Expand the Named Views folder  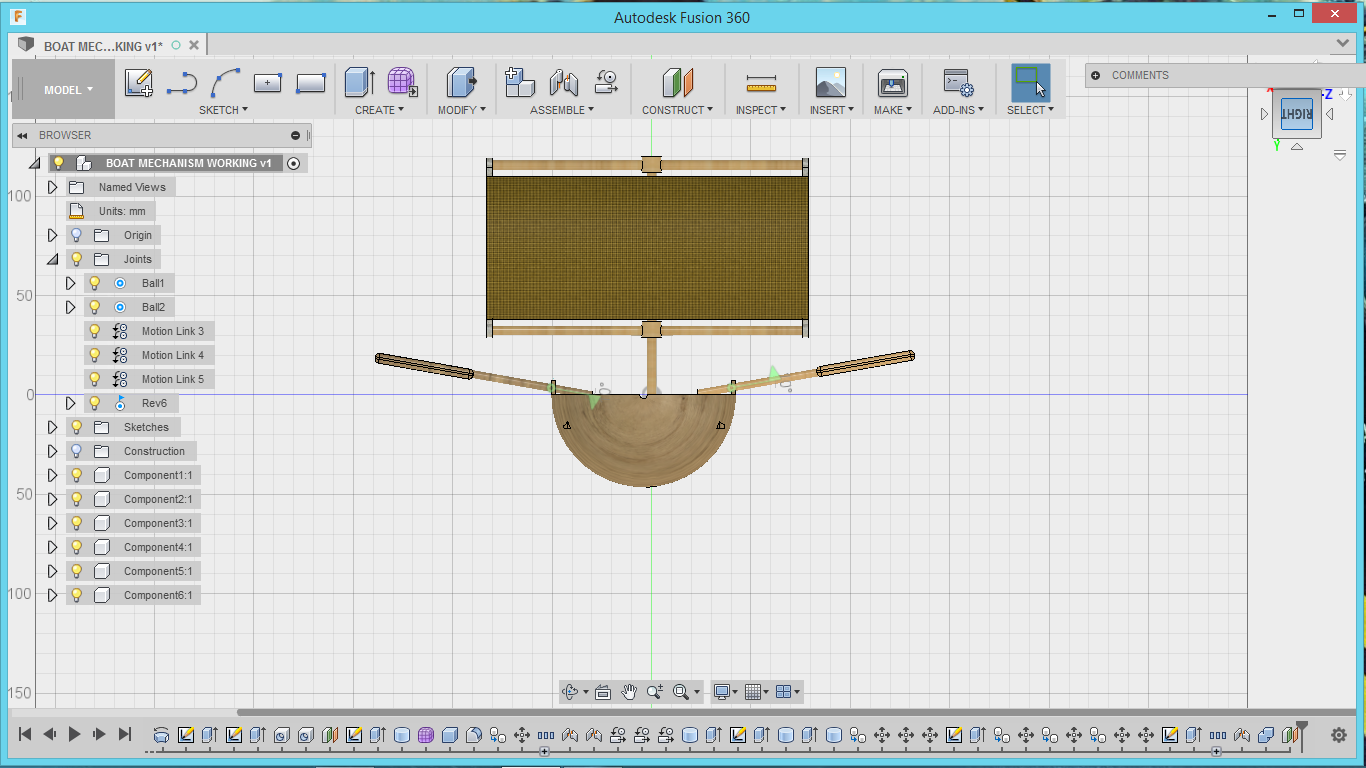(53, 187)
